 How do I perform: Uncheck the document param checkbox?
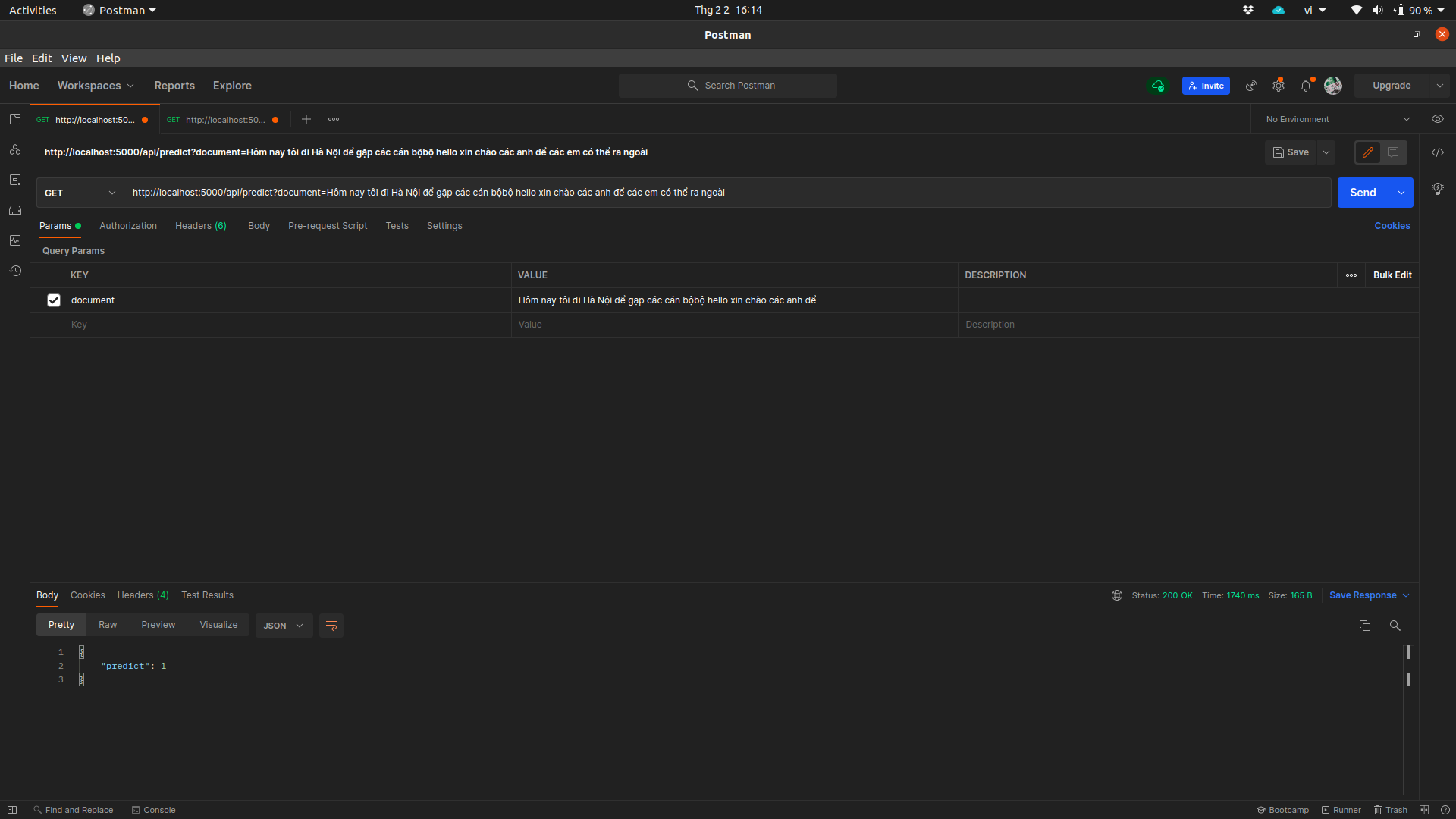54,300
